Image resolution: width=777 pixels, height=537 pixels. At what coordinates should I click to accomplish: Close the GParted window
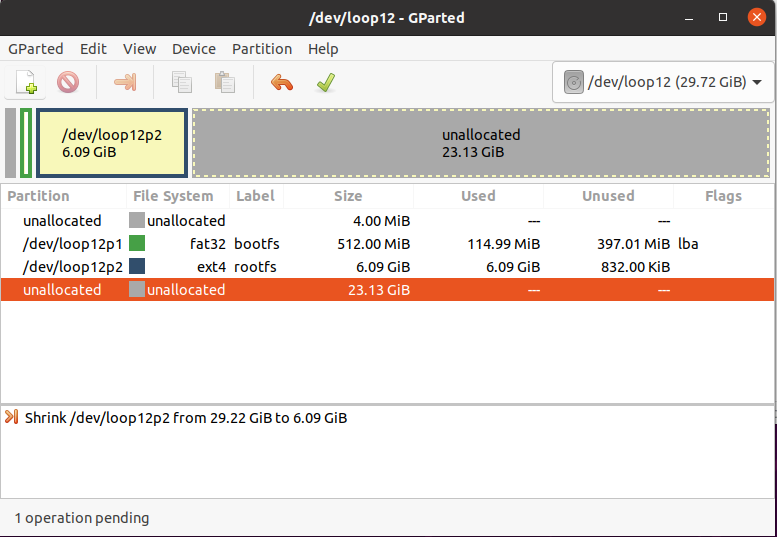click(757, 17)
